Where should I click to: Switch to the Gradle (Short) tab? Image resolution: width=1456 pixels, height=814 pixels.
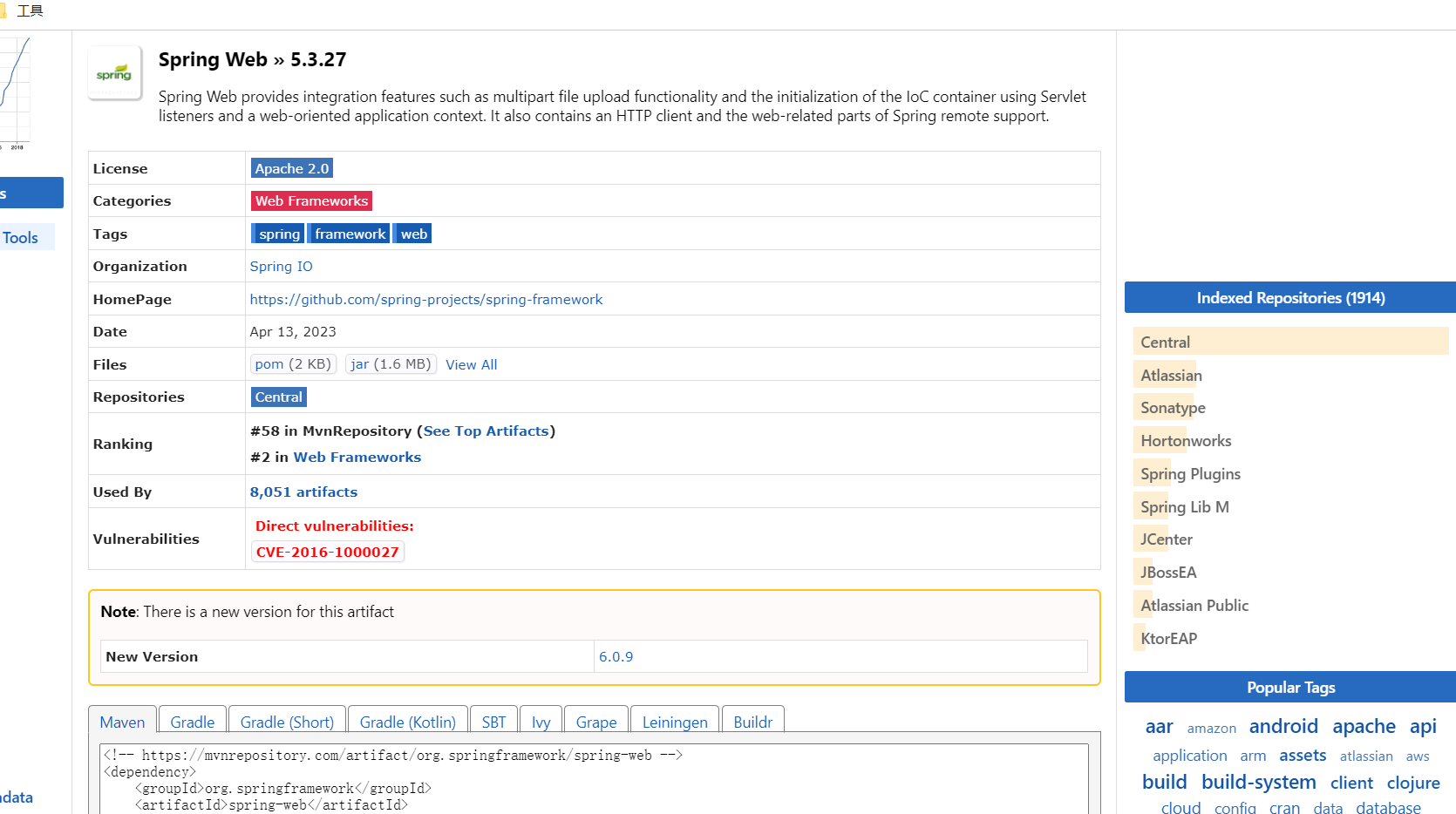click(x=287, y=722)
